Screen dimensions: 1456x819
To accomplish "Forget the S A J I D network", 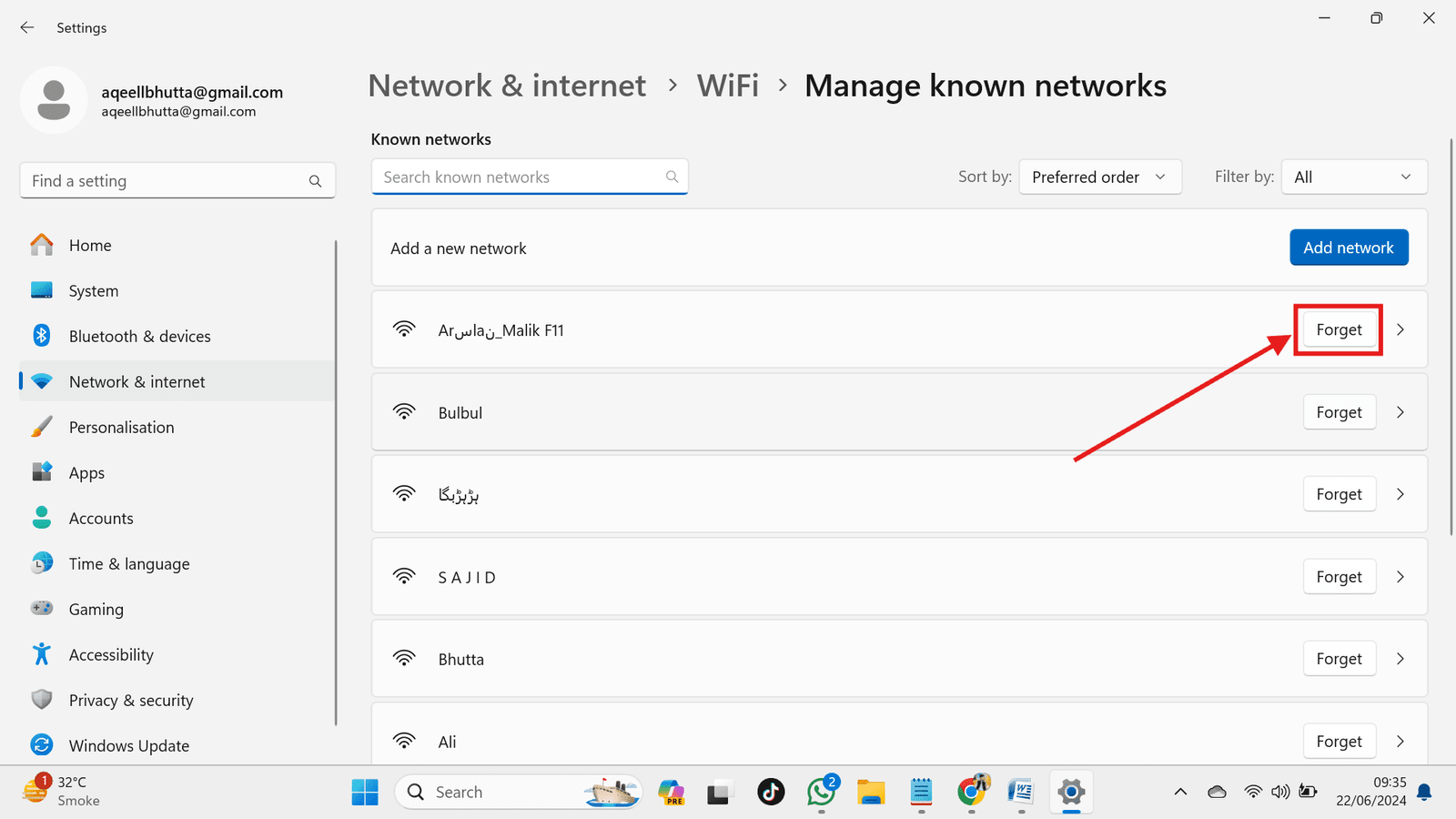I will click(x=1339, y=576).
